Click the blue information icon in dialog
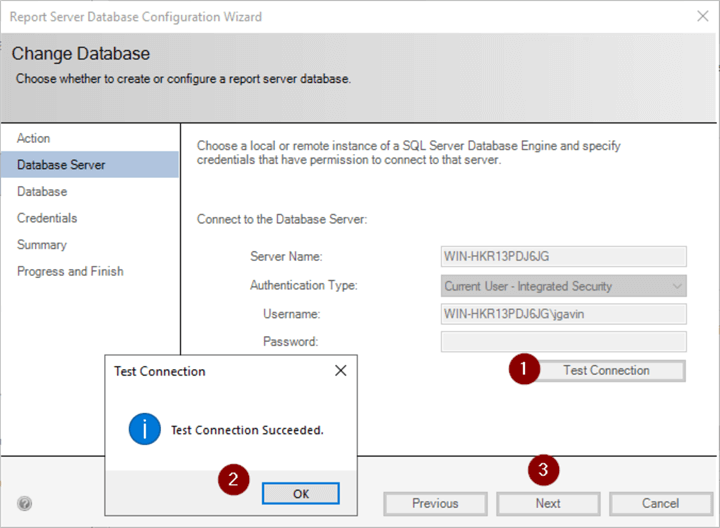This screenshot has height=528, width=720. click(144, 430)
